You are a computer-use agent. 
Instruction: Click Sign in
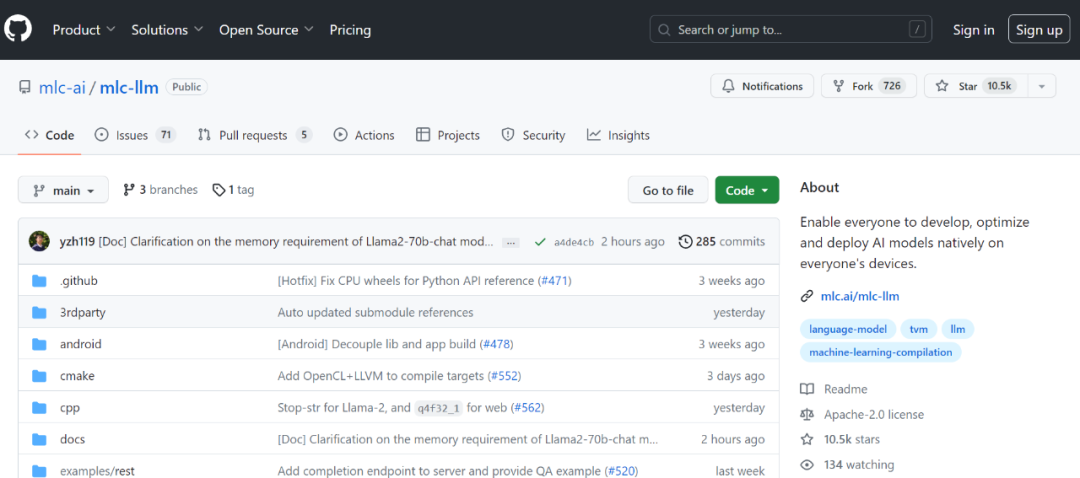point(973,30)
